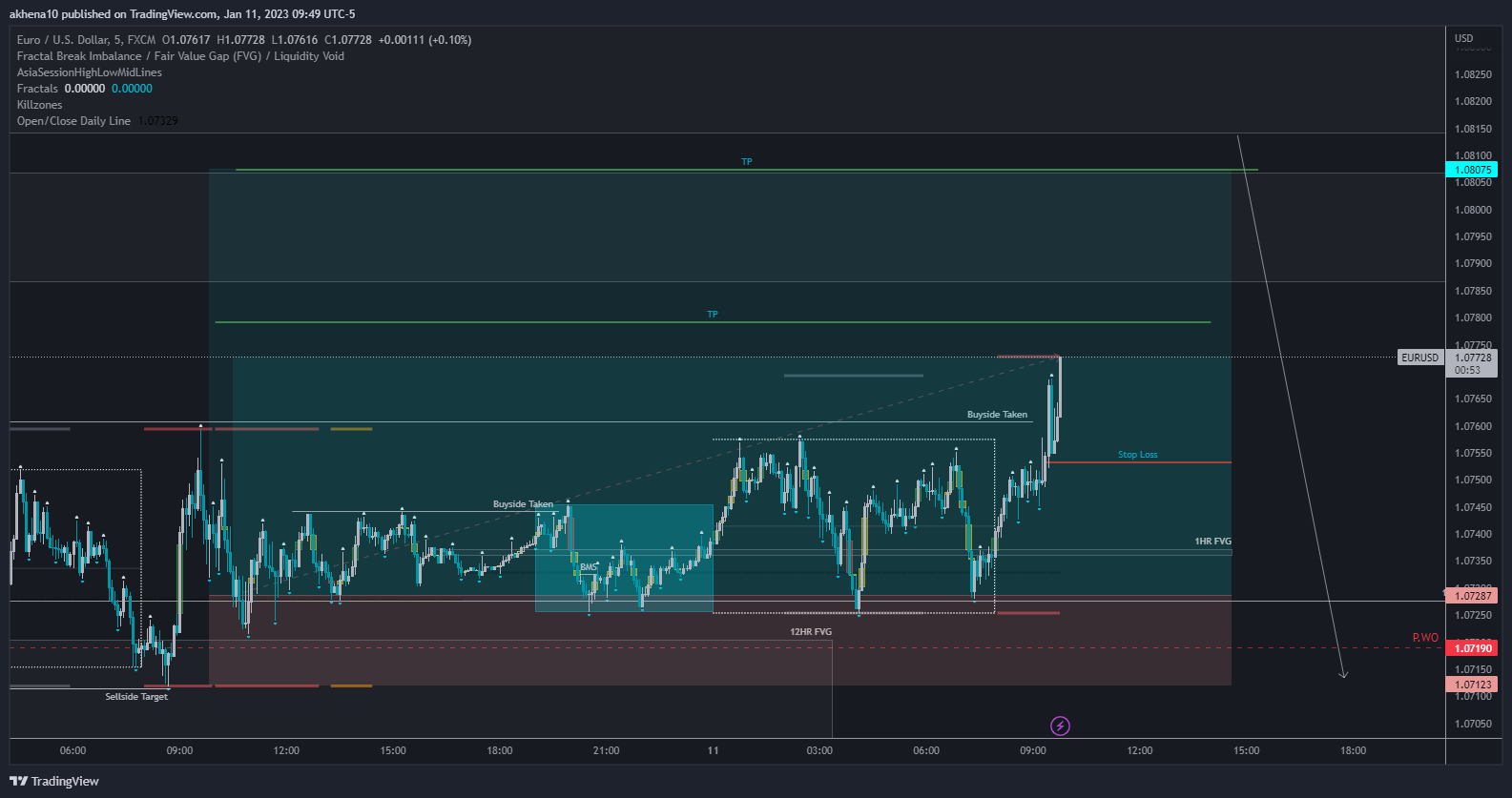Click the 1.07287 price axis label
The width and height of the screenshot is (1512, 798).
(x=1472, y=596)
